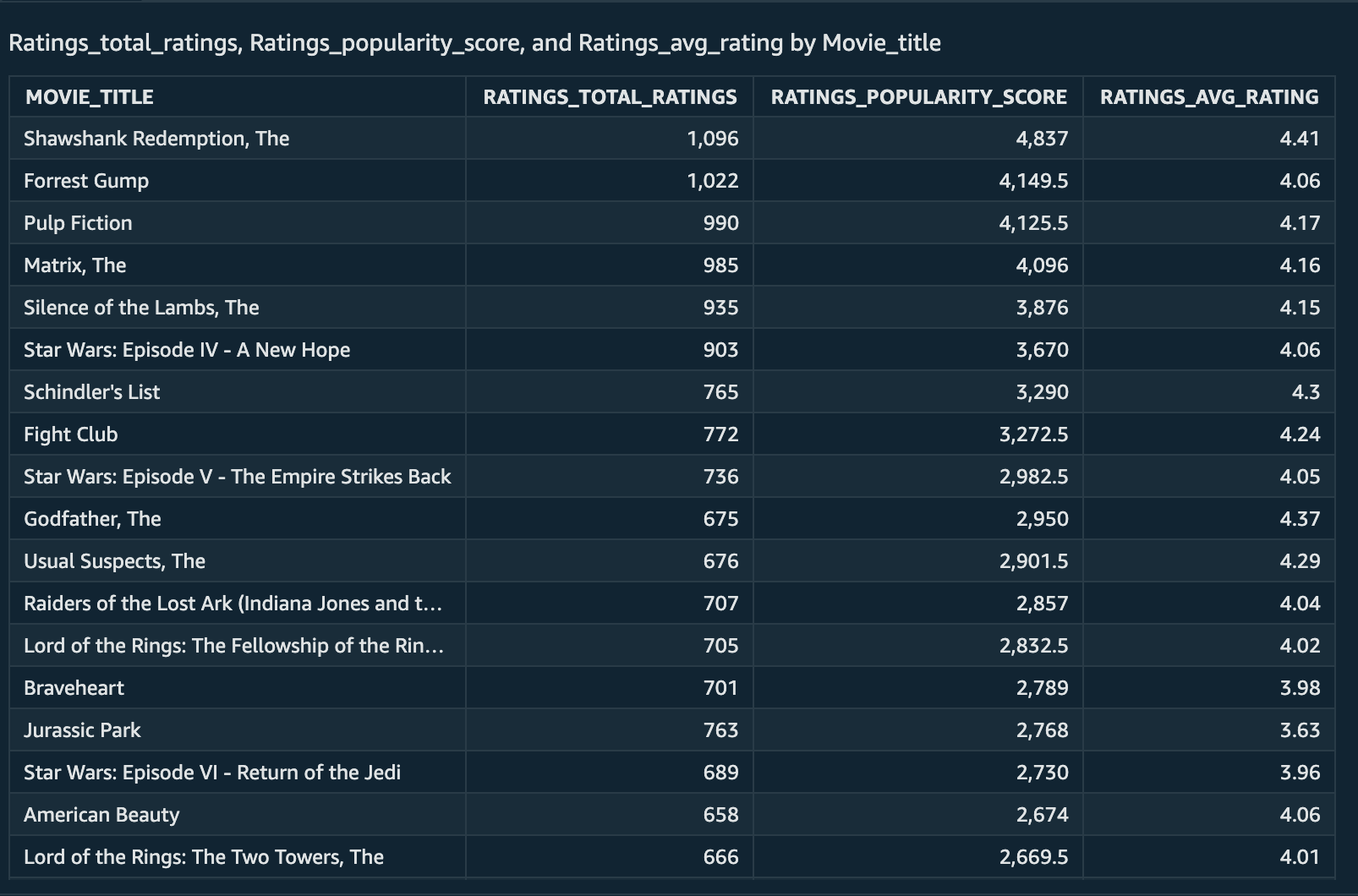Select Lord of the Rings: The Two Towers cell
The width and height of the screenshot is (1358, 896).
204,857
